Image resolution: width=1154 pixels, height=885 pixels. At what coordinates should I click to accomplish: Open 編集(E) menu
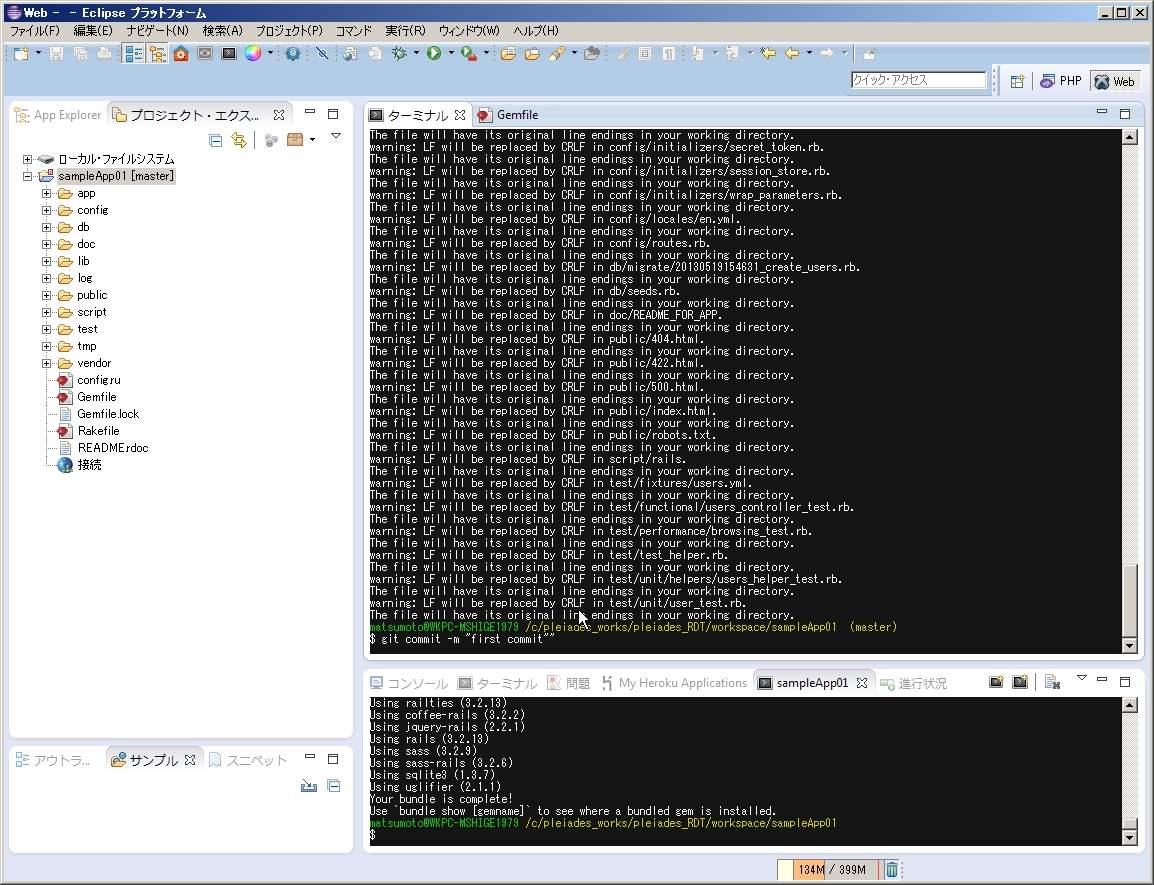tap(93, 31)
